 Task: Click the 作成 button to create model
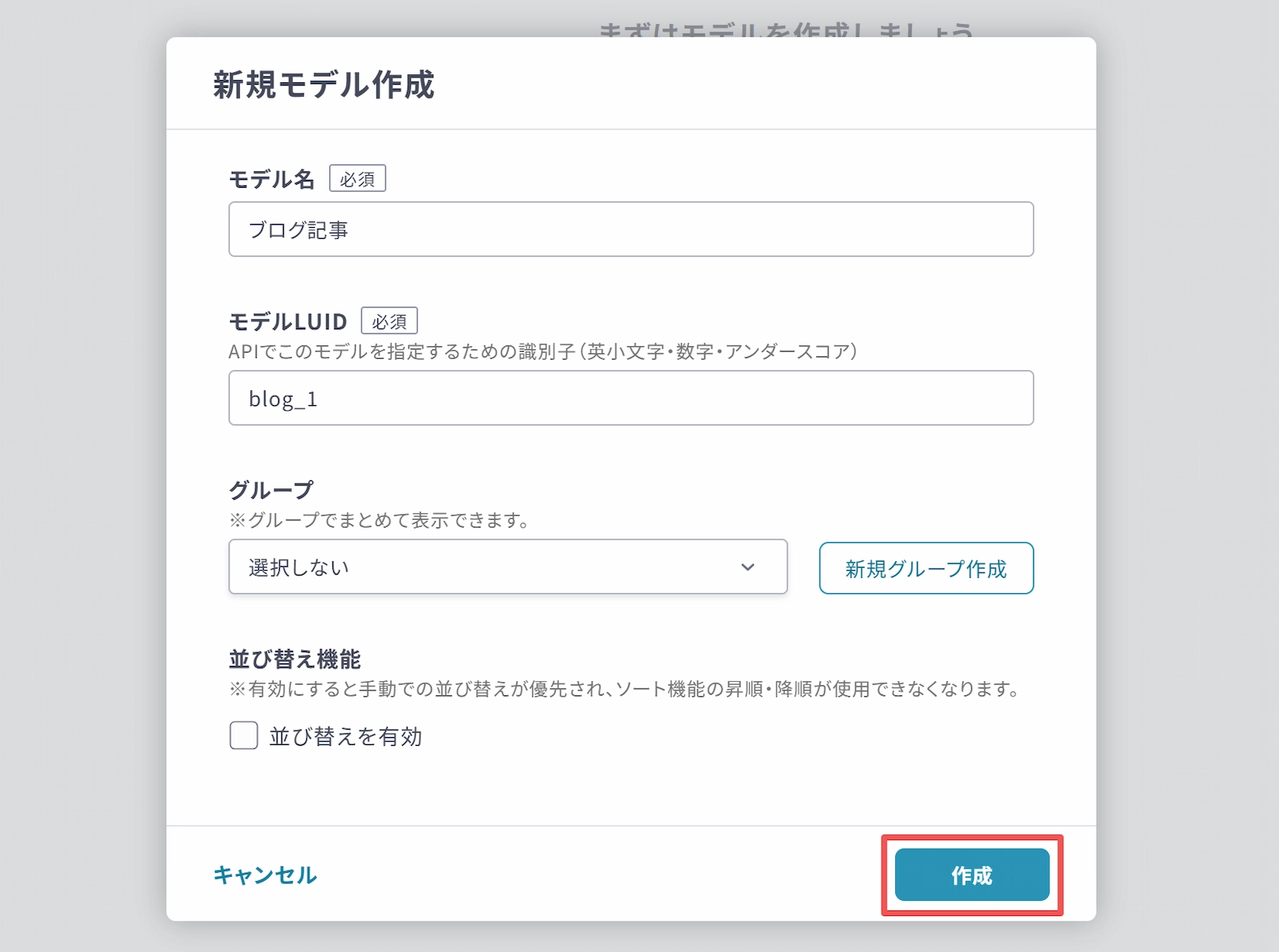[971, 875]
